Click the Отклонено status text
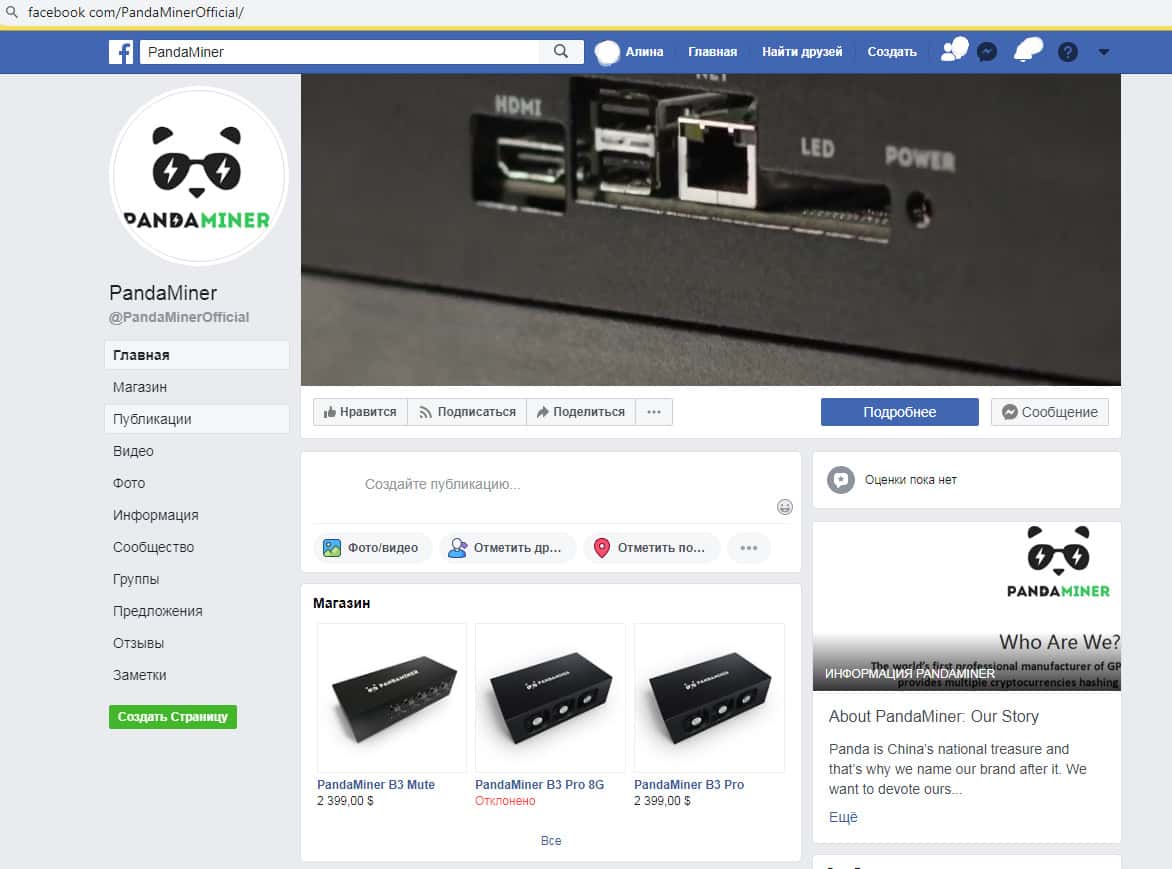Viewport: 1172px width, 869px height. (505, 801)
